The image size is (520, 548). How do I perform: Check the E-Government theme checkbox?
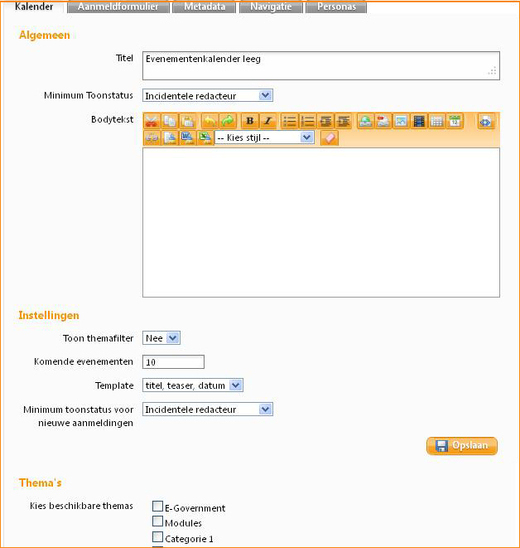158,506
